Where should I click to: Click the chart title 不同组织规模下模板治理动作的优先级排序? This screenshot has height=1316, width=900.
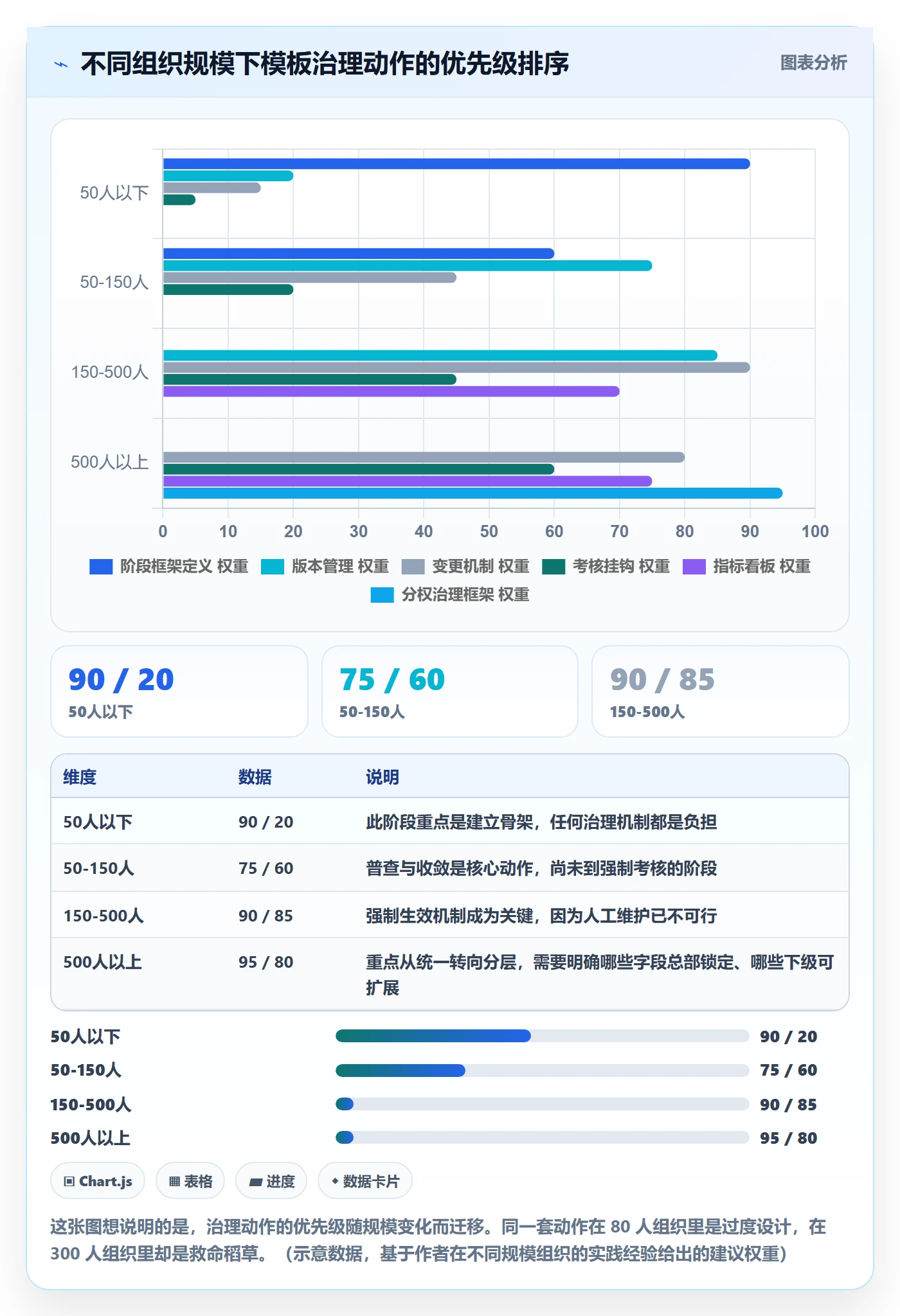pos(325,64)
